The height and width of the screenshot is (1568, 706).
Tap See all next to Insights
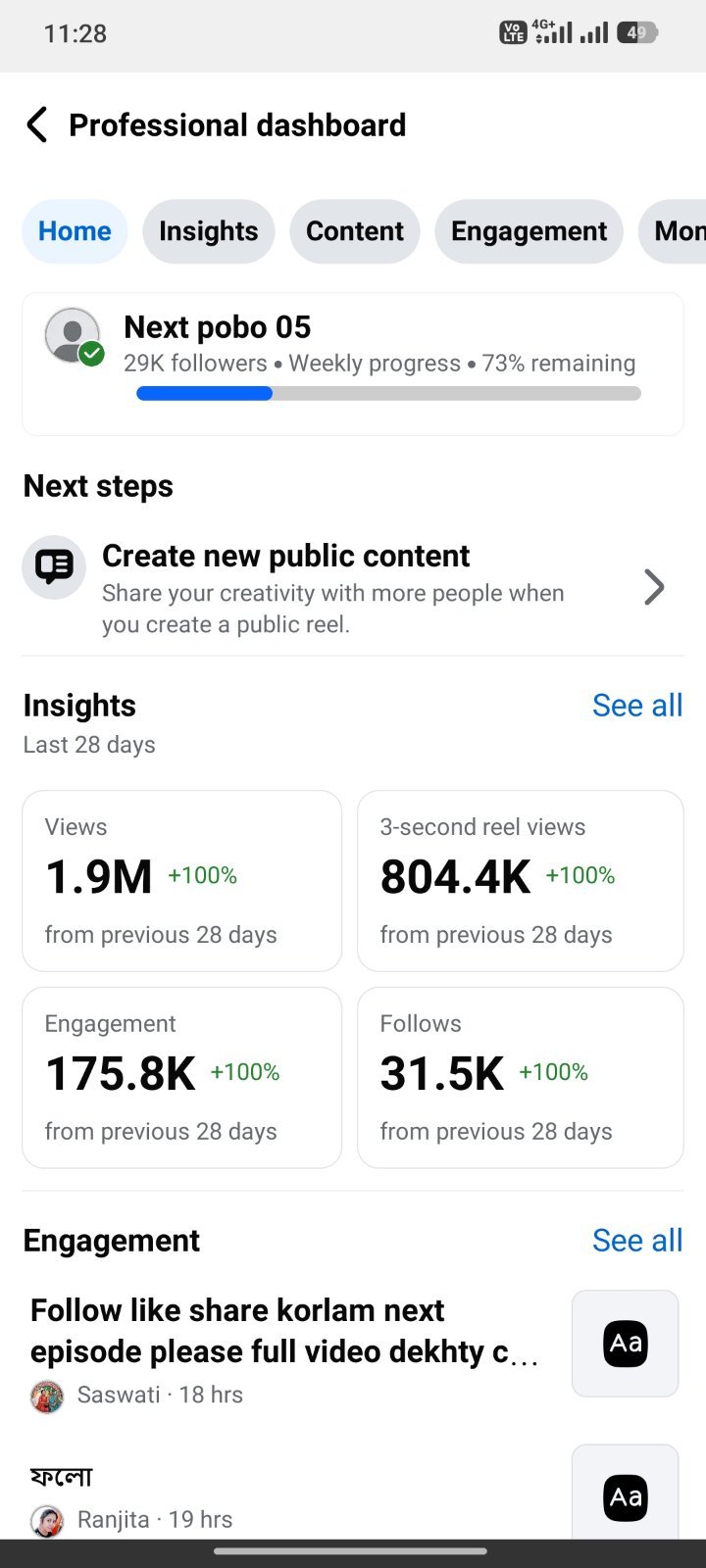(x=637, y=706)
